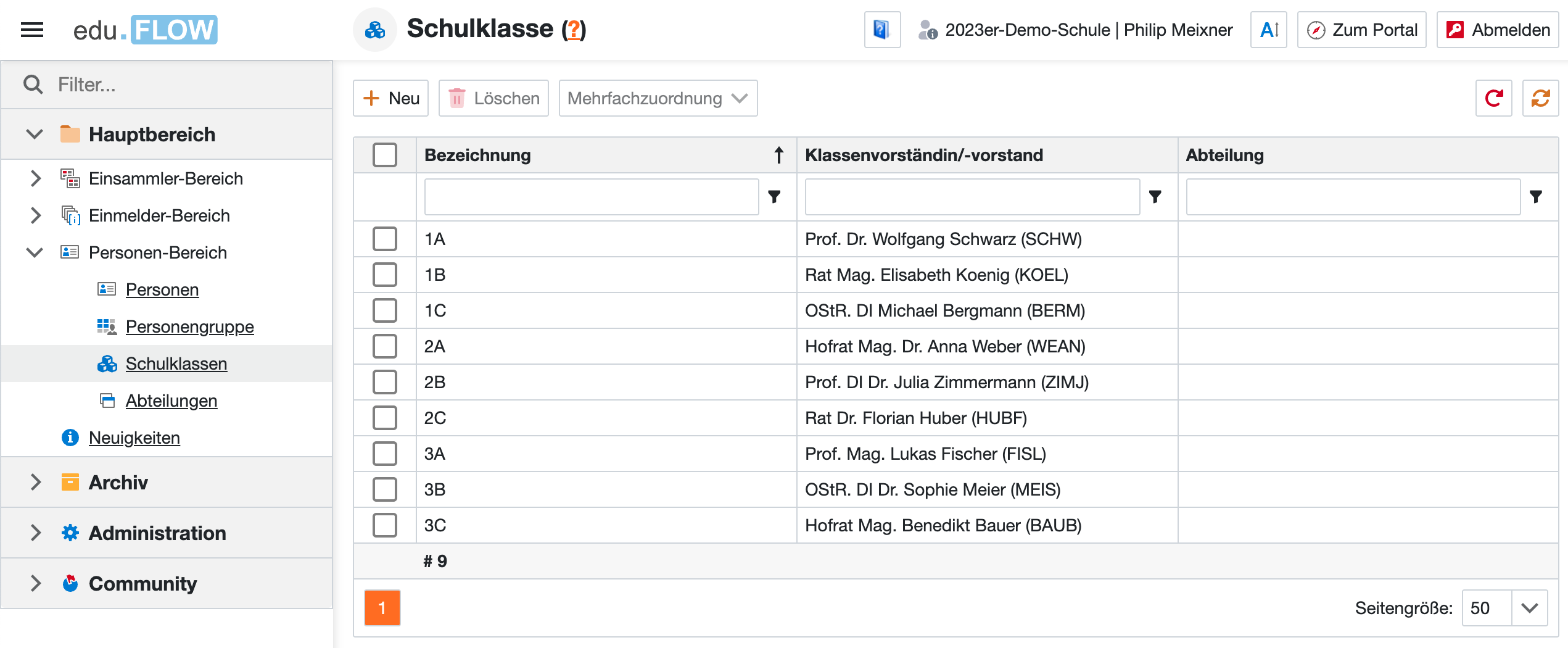1568x648 pixels.
Task: Click the font size adjustment icon
Action: (1269, 30)
